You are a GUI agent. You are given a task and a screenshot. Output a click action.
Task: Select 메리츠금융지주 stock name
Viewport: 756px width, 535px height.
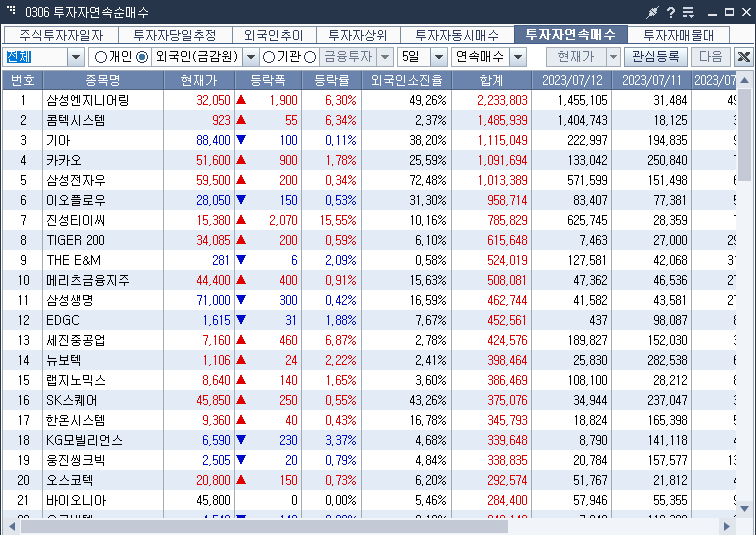pos(88,280)
